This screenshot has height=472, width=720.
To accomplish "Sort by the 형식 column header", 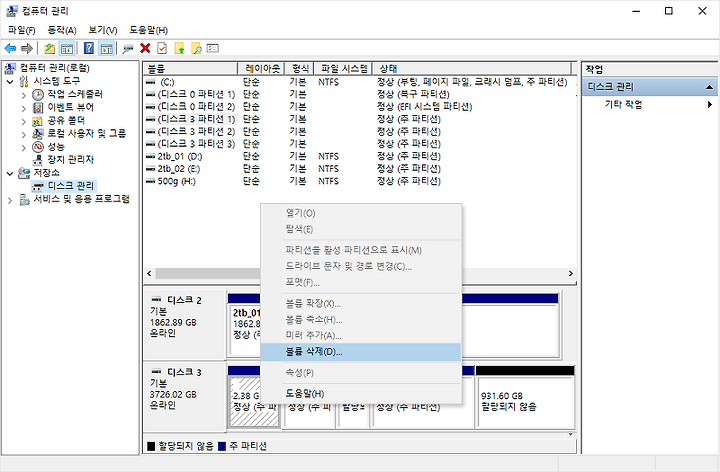I will [299, 68].
